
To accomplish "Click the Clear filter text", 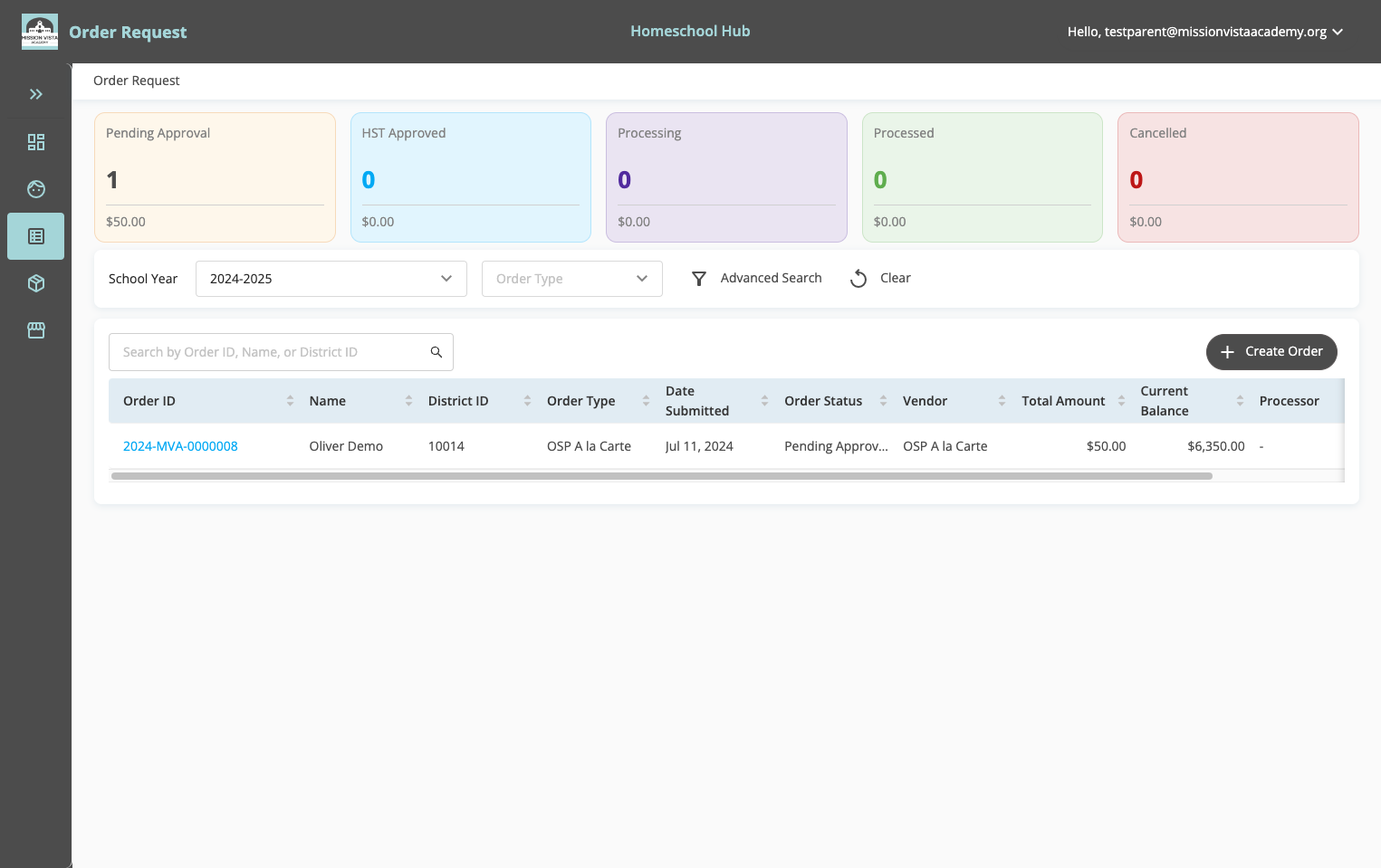I will 896,278.
